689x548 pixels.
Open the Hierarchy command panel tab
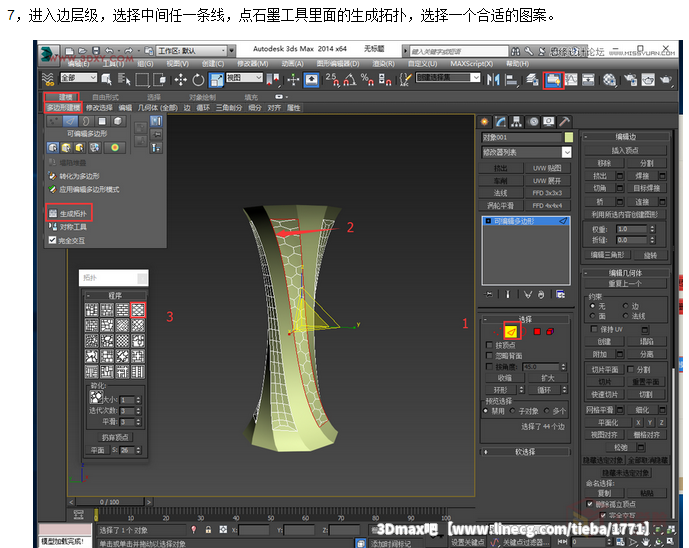(517, 122)
